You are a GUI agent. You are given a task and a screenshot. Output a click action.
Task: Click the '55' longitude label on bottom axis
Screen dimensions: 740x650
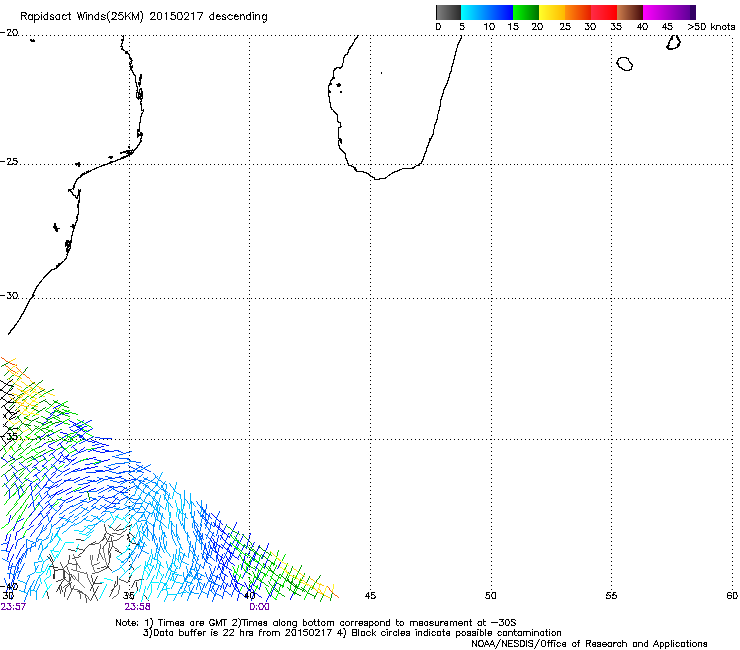611,596
